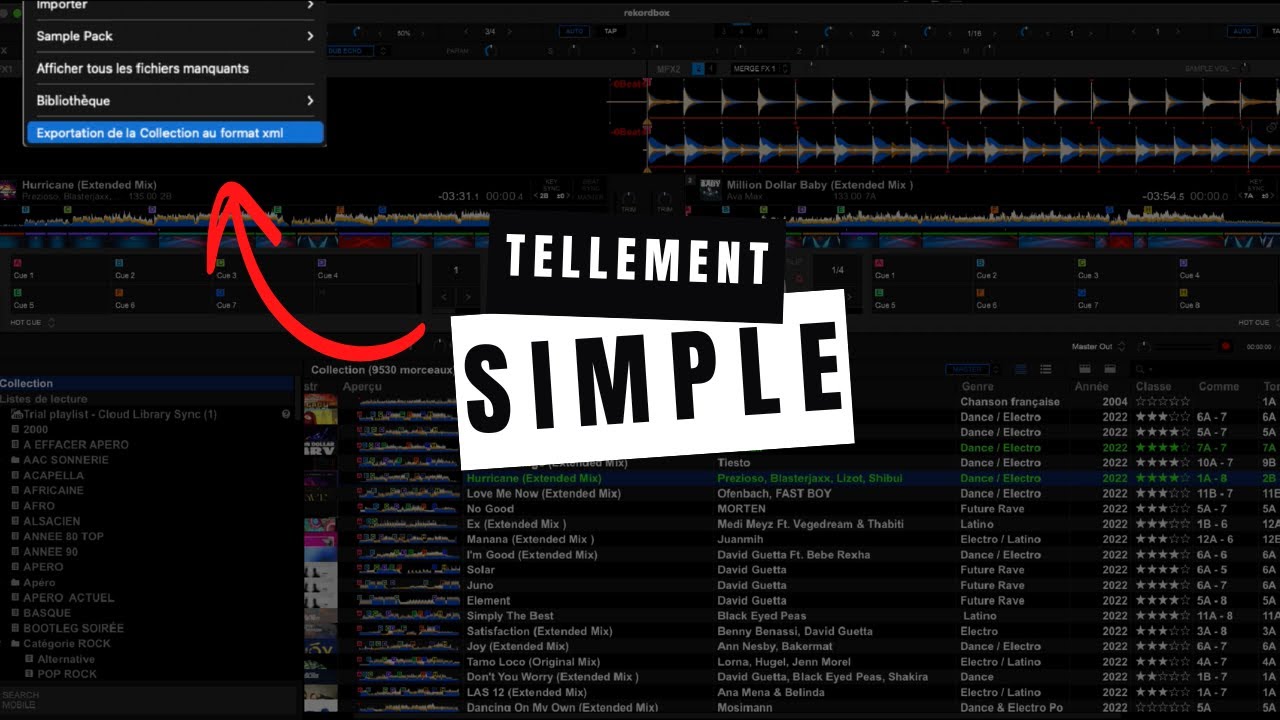Select the Tamo Loco (Original Mix) track
The height and width of the screenshot is (720, 1280).
(x=534, y=662)
